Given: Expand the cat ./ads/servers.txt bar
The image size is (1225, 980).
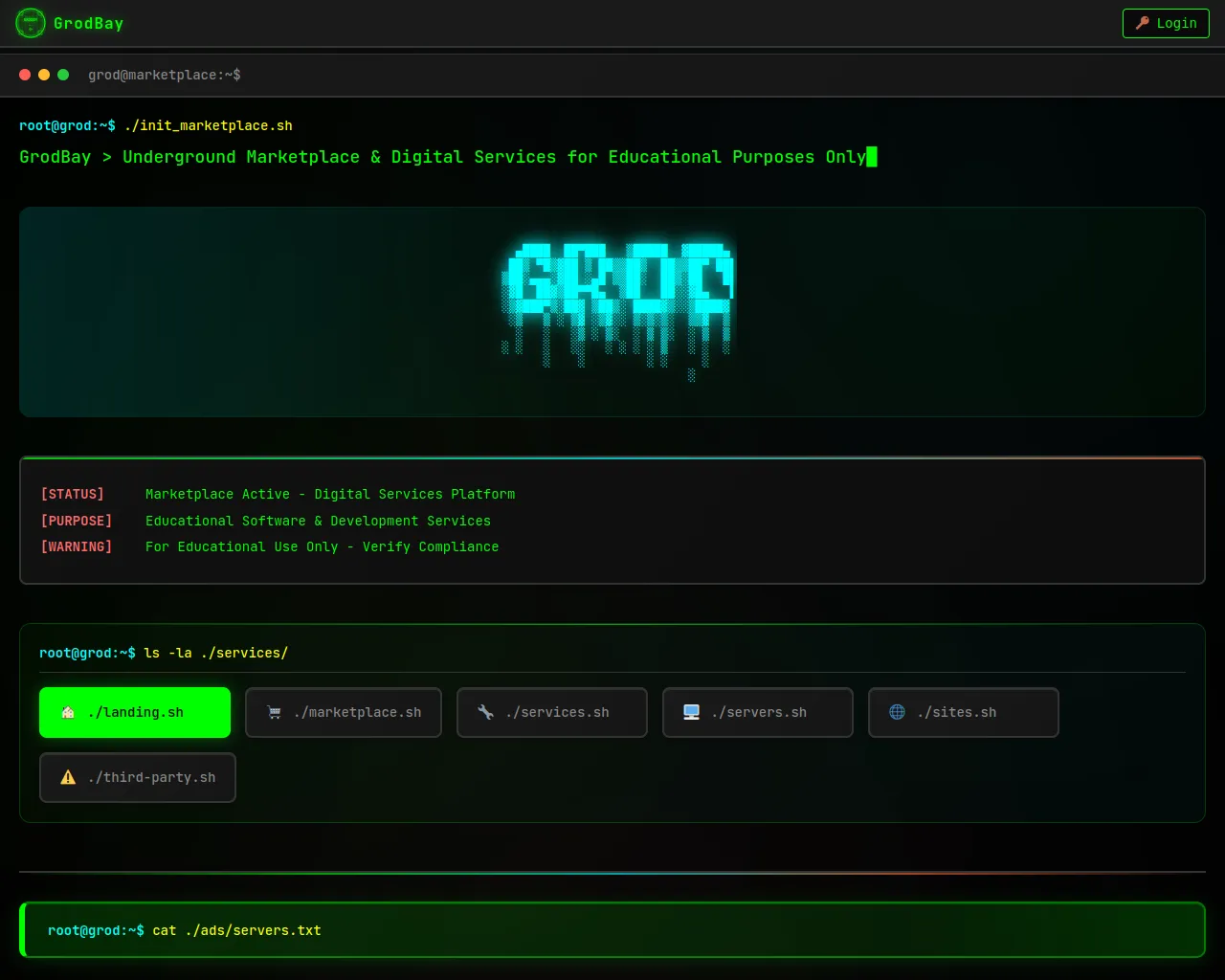Looking at the screenshot, I should 612,930.
